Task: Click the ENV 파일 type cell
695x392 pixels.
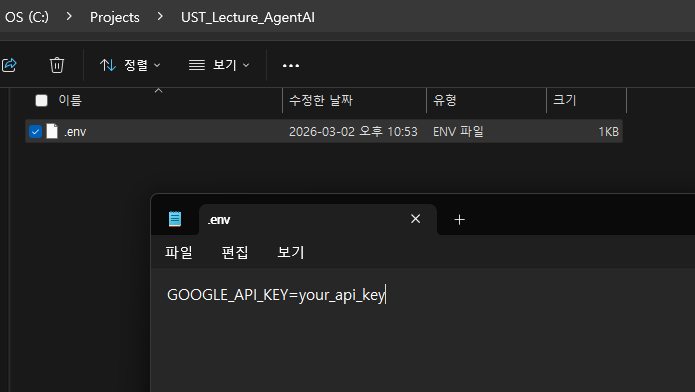Action: [458, 132]
